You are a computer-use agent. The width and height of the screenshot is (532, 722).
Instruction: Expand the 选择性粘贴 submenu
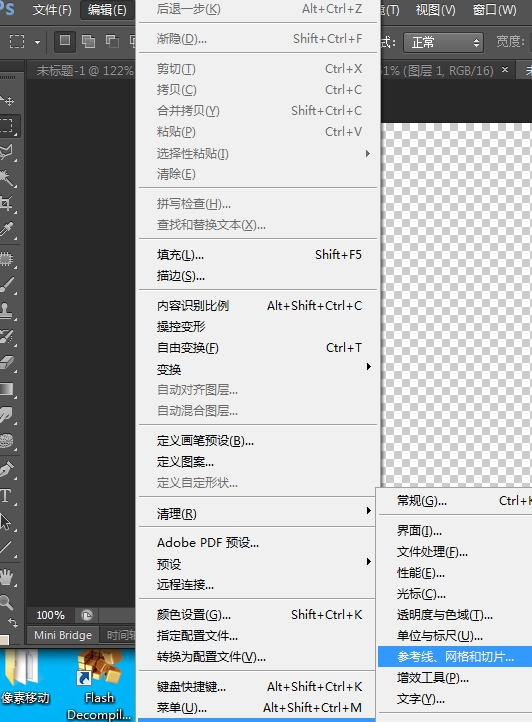258,153
